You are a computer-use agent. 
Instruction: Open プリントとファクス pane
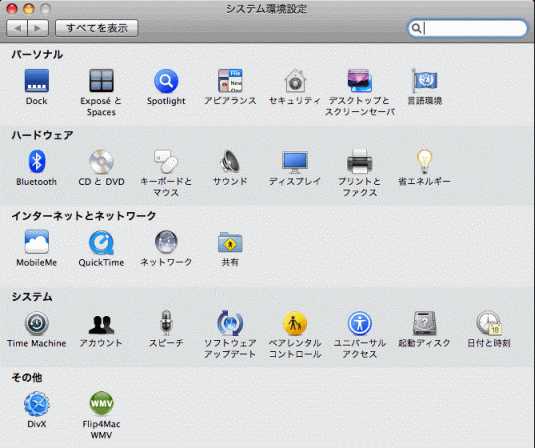(x=360, y=161)
